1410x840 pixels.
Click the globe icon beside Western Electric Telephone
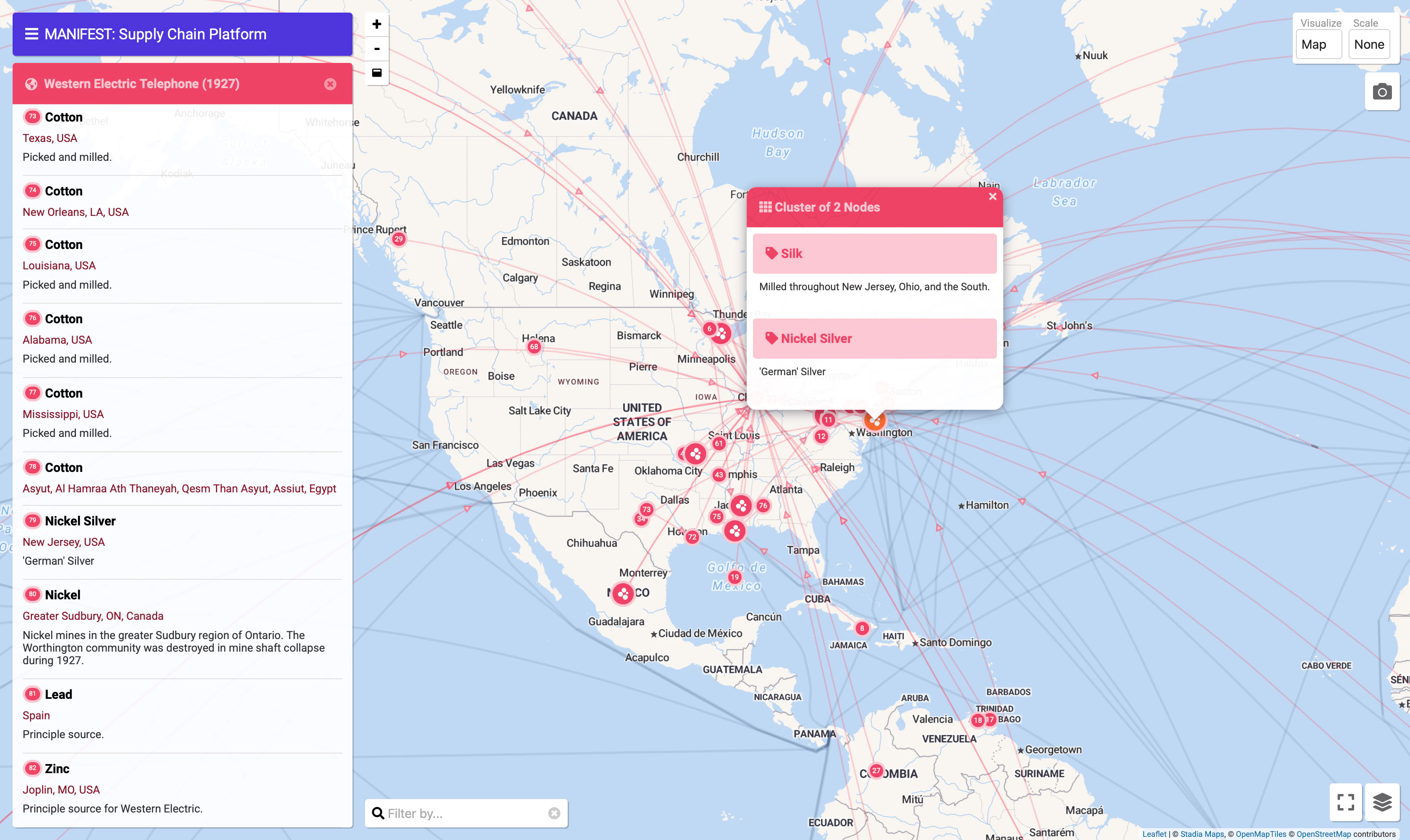pos(31,84)
